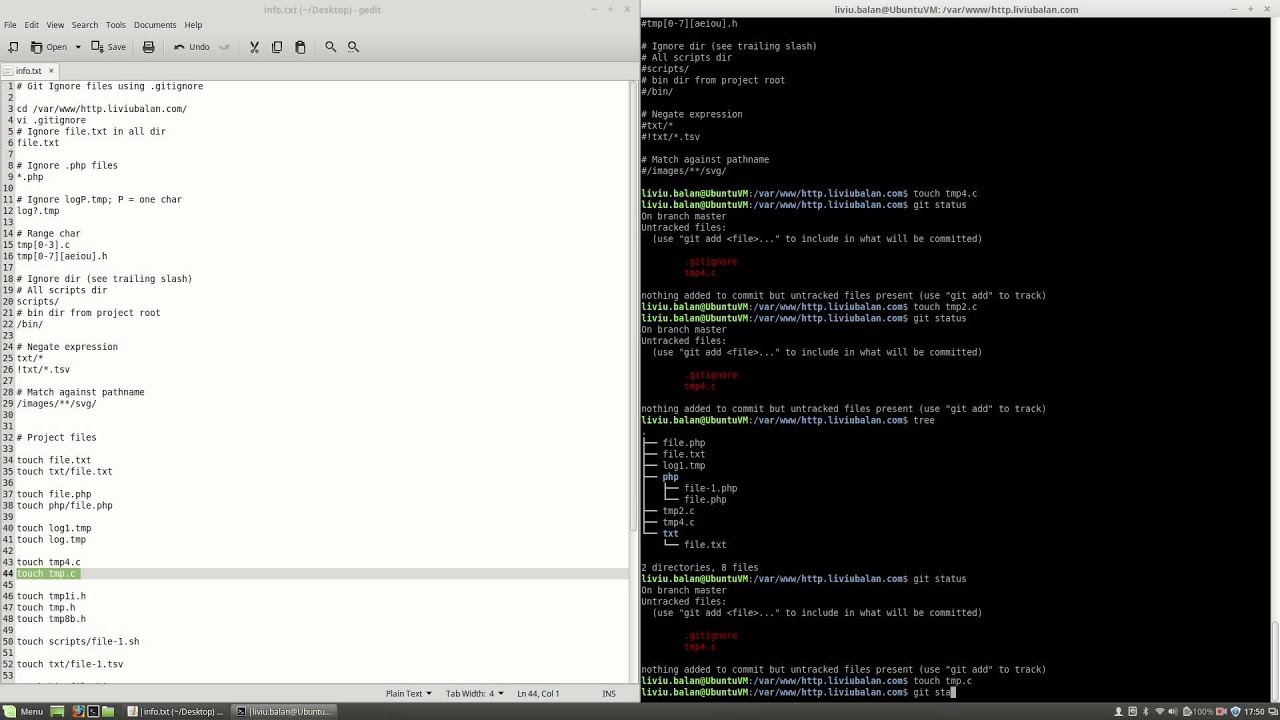Screen dimensions: 1280x720
Task: Open Find with the magnifier icon
Action: [330, 47]
